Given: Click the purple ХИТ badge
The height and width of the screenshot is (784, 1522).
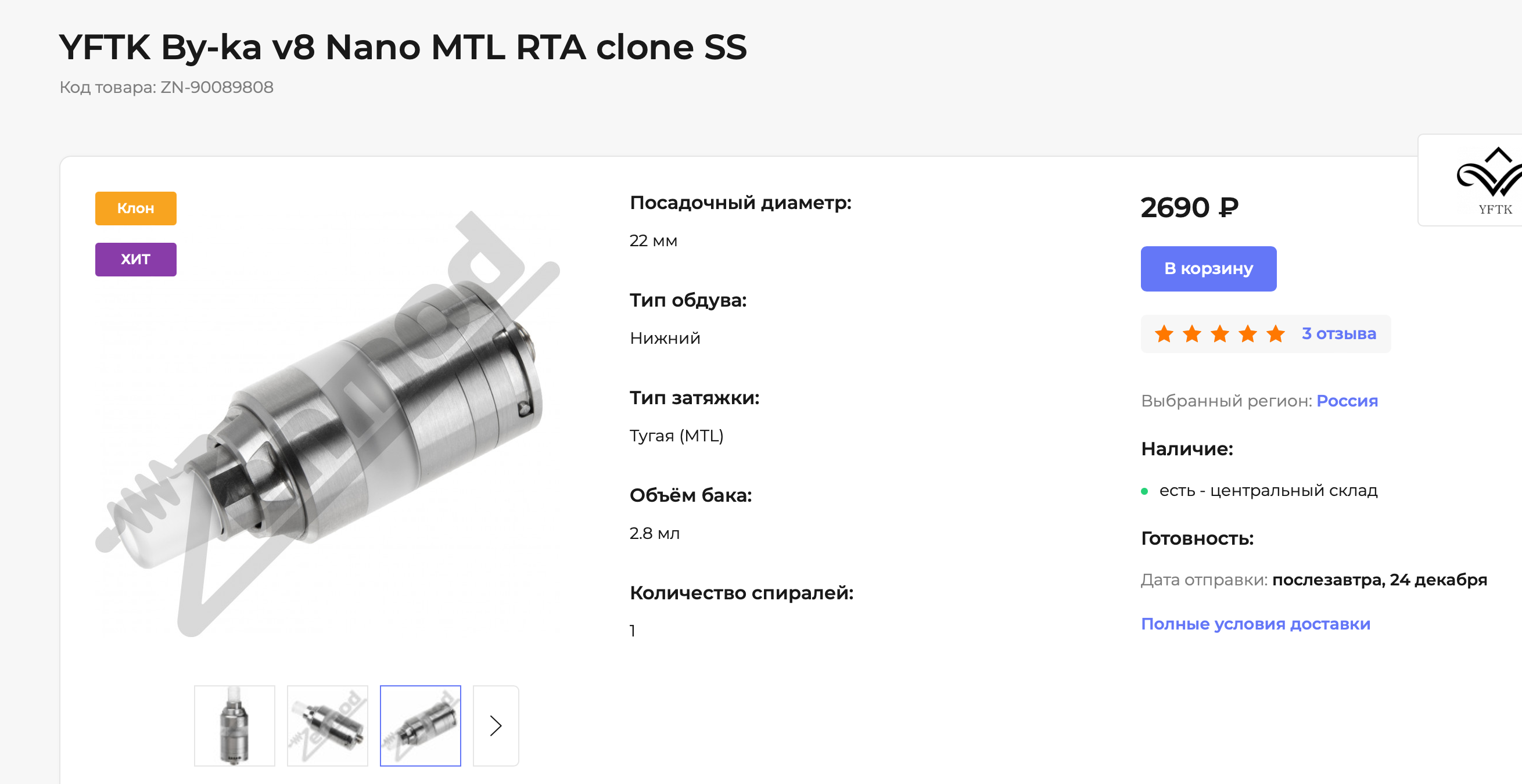Looking at the screenshot, I should (x=136, y=260).
